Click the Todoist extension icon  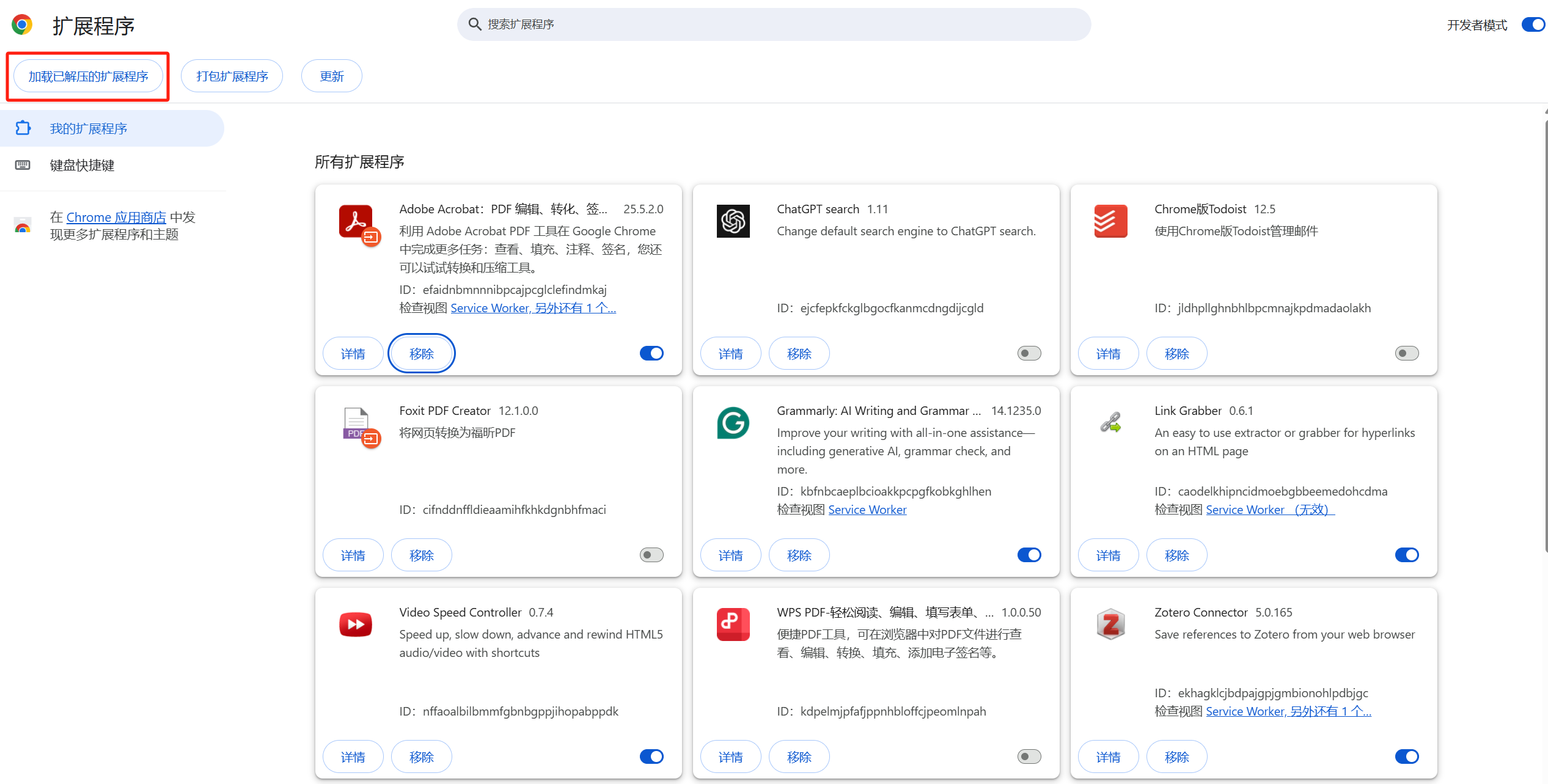[1110, 221]
